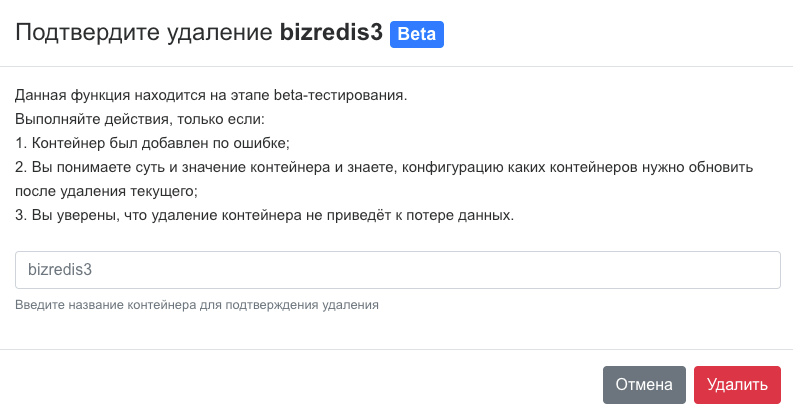Image resolution: width=793 pixels, height=416 pixels.
Task: Focus the bizredis3 container name input
Action: coord(397,270)
